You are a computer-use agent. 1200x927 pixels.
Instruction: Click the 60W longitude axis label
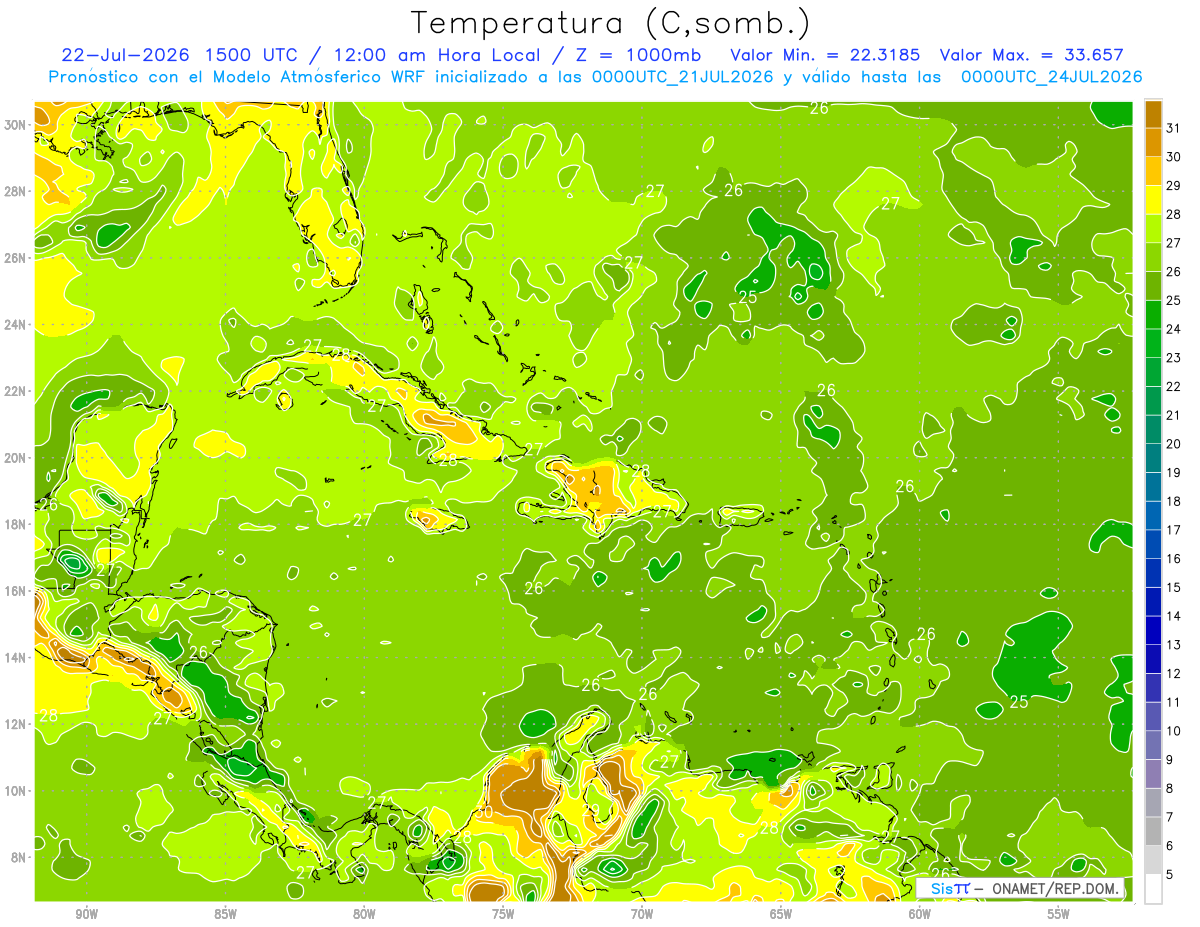tap(920, 914)
